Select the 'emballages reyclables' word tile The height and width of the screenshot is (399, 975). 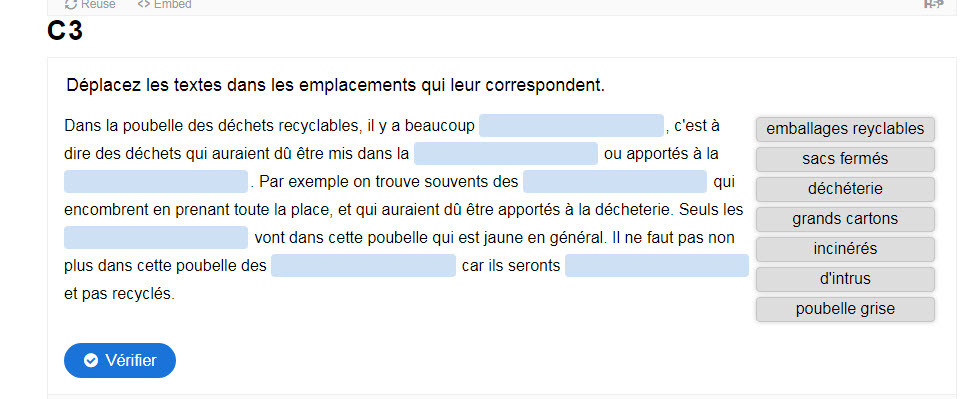(x=845, y=129)
